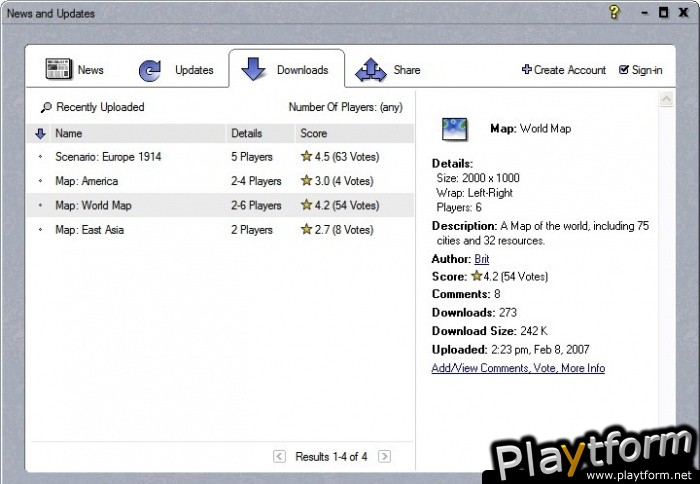The image size is (700, 484).
Task: Click the Share arrows icon
Action: (371, 70)
